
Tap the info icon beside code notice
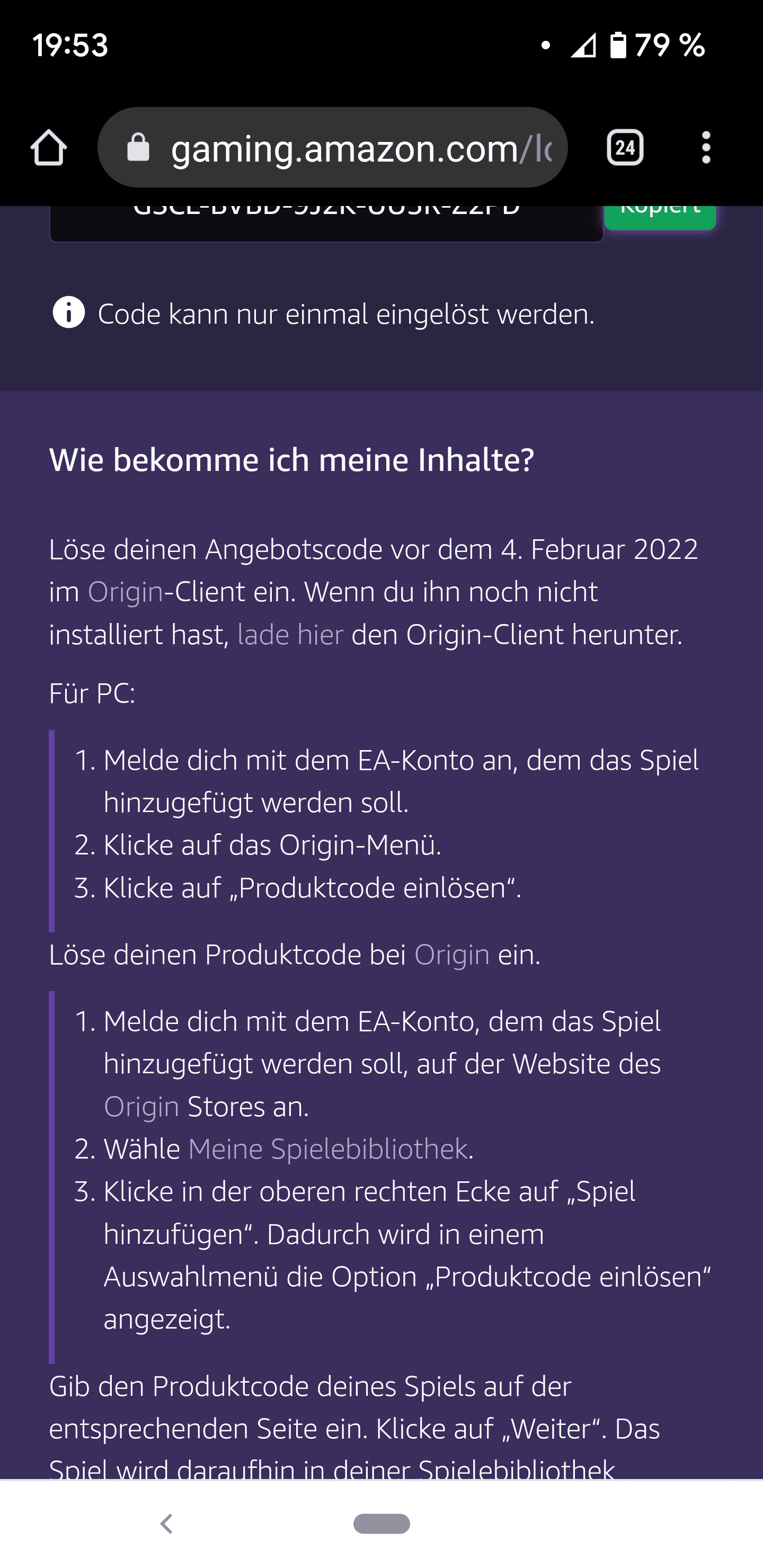click(x=69, y=314)
